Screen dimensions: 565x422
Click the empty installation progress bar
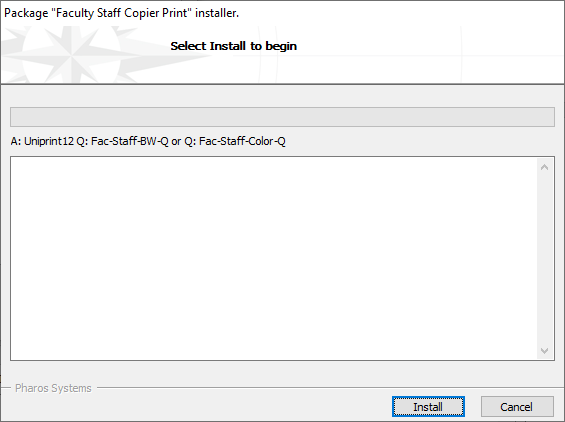point(282,117)
